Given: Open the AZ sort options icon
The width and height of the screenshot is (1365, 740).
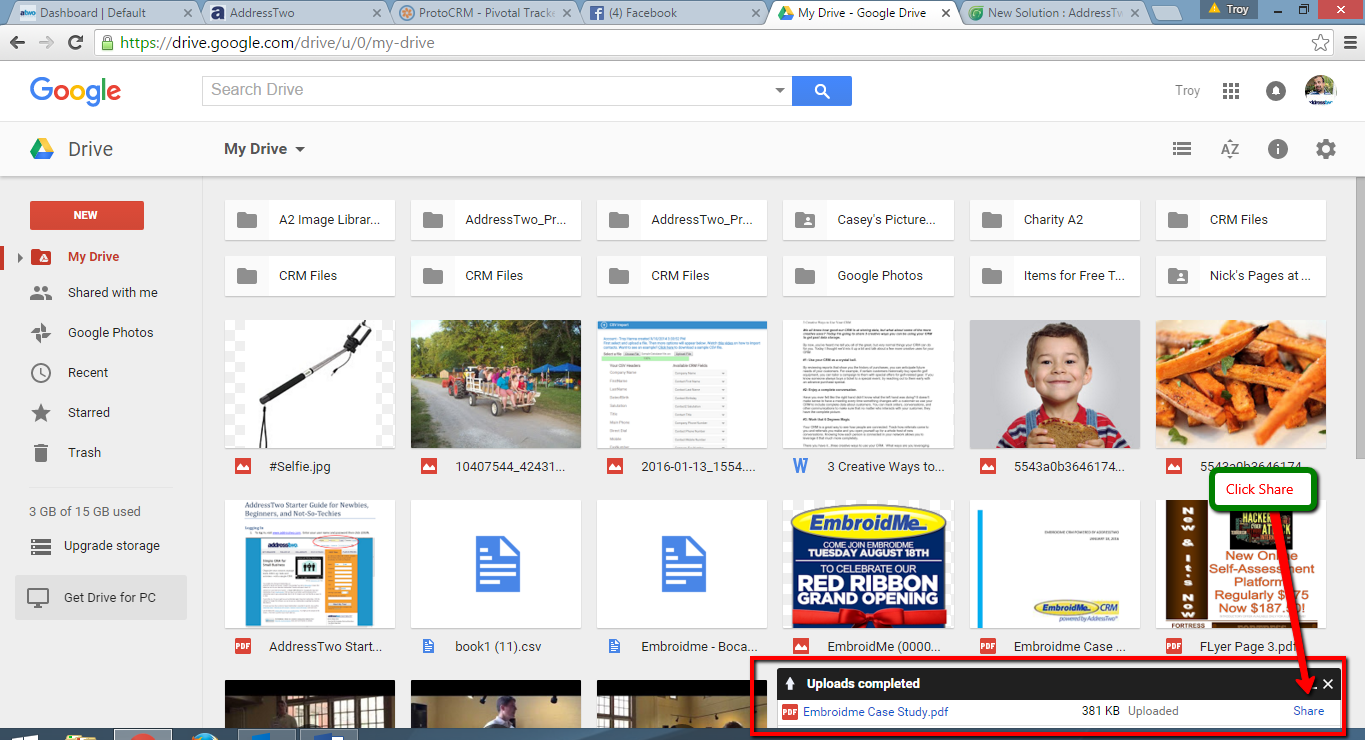Looking at the screenshot, I should (x=1230, y=149).
